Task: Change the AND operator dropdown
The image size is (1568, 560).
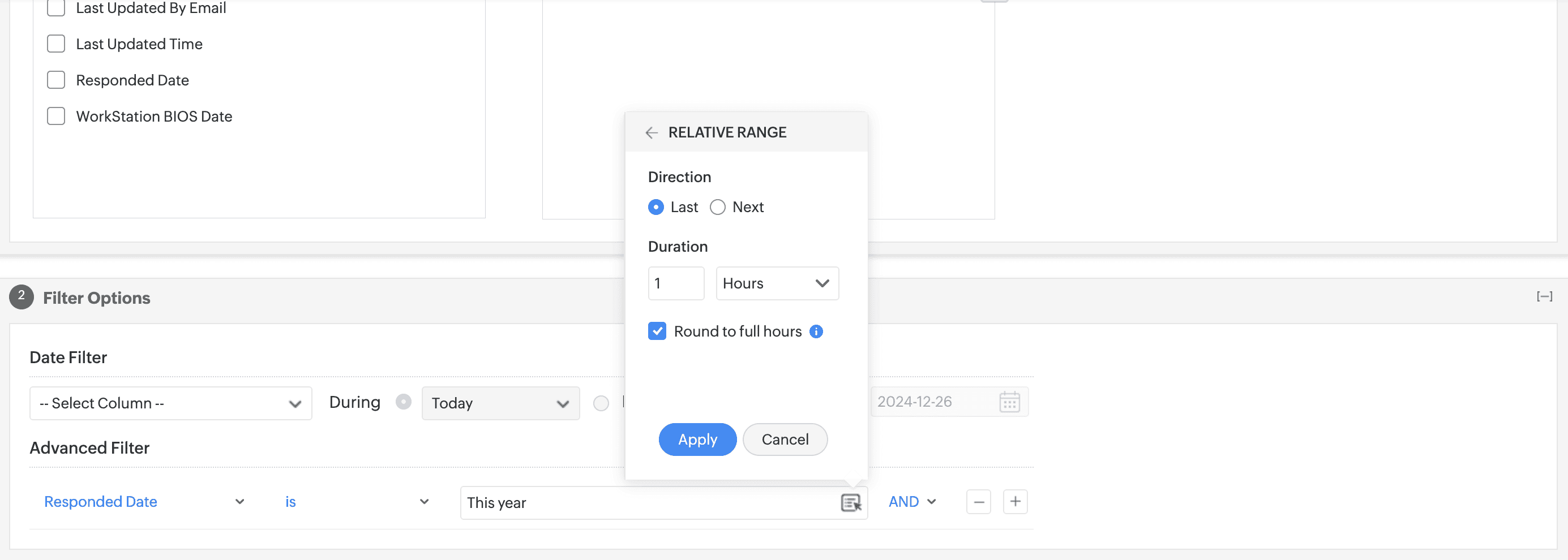Action: click(911, 502)
